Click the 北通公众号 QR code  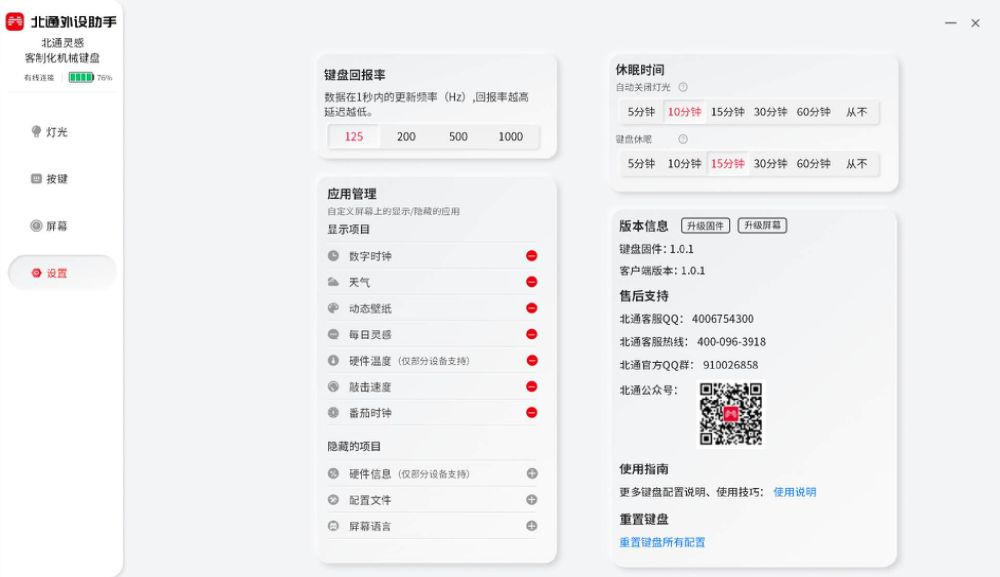pos(730,413)
